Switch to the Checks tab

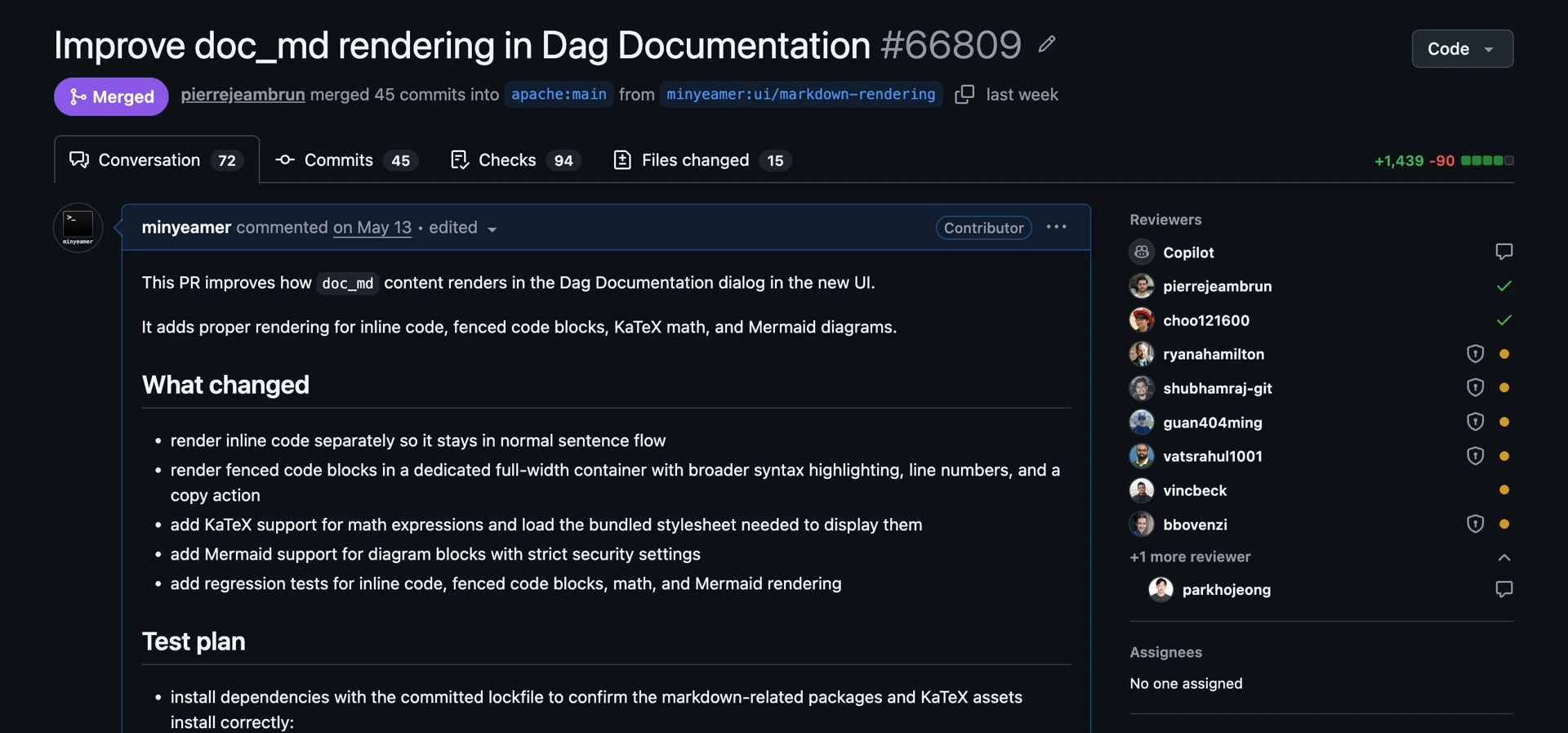click(x=515, y=160)
